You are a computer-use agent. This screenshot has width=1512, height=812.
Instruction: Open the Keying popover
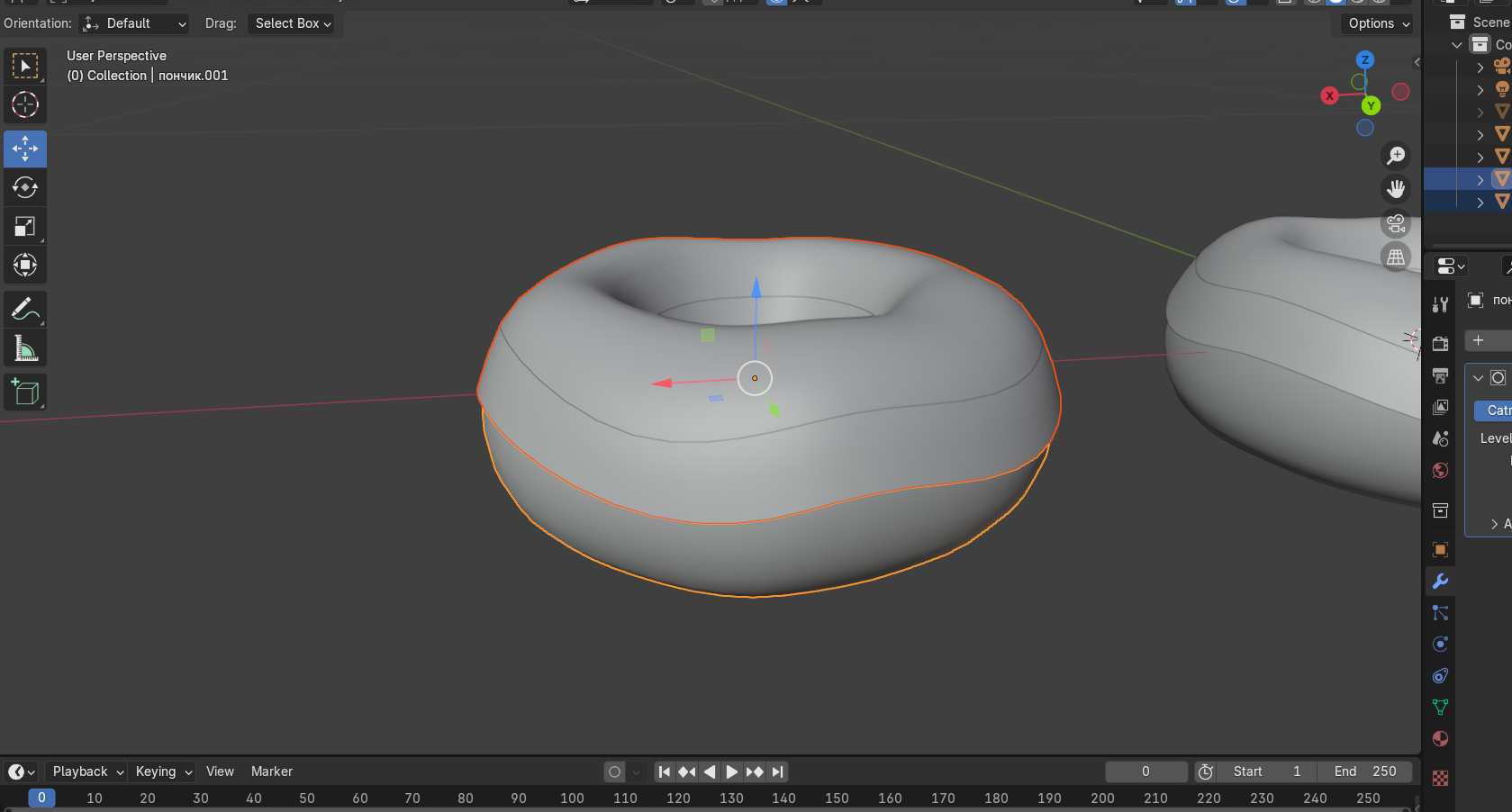[163, 771]
